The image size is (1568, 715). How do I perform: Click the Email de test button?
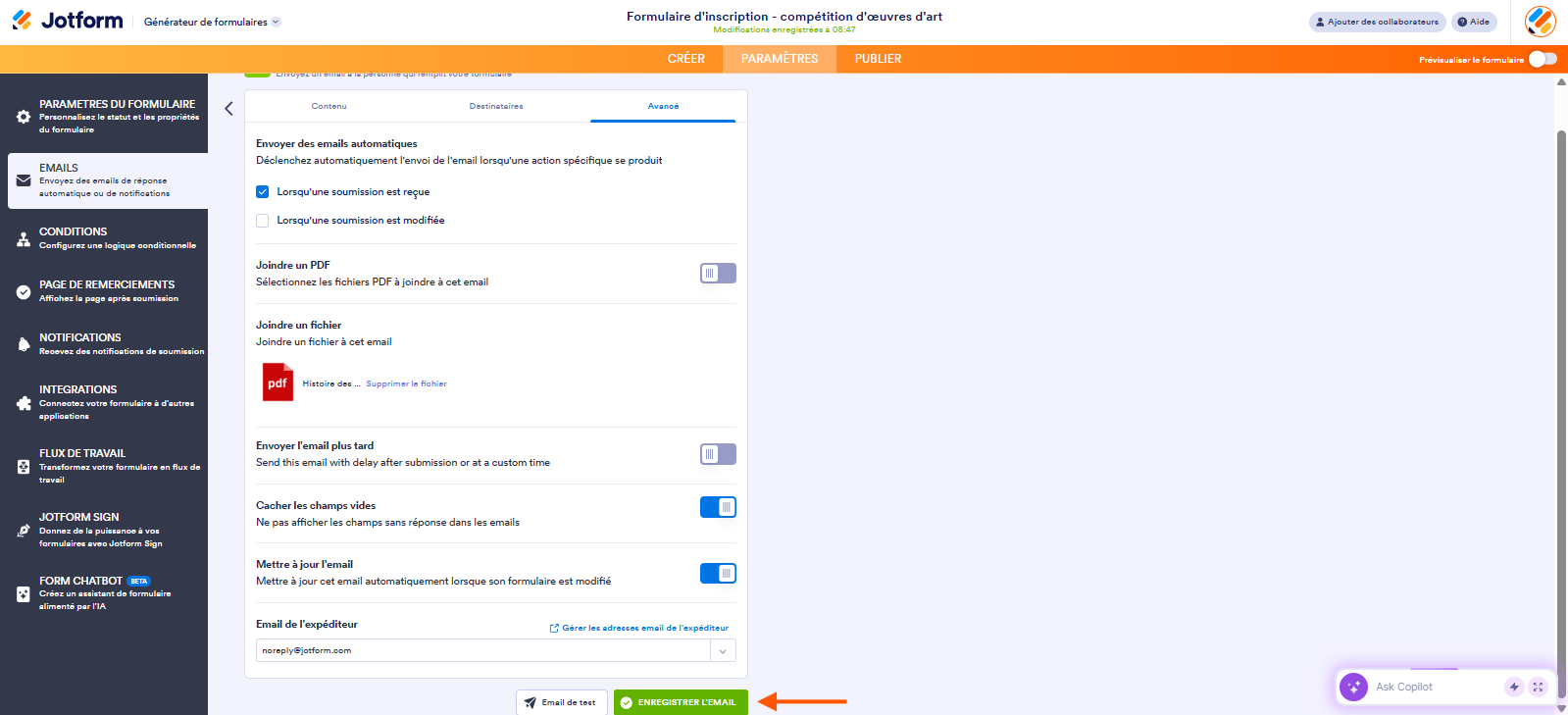tap(562, 702)
